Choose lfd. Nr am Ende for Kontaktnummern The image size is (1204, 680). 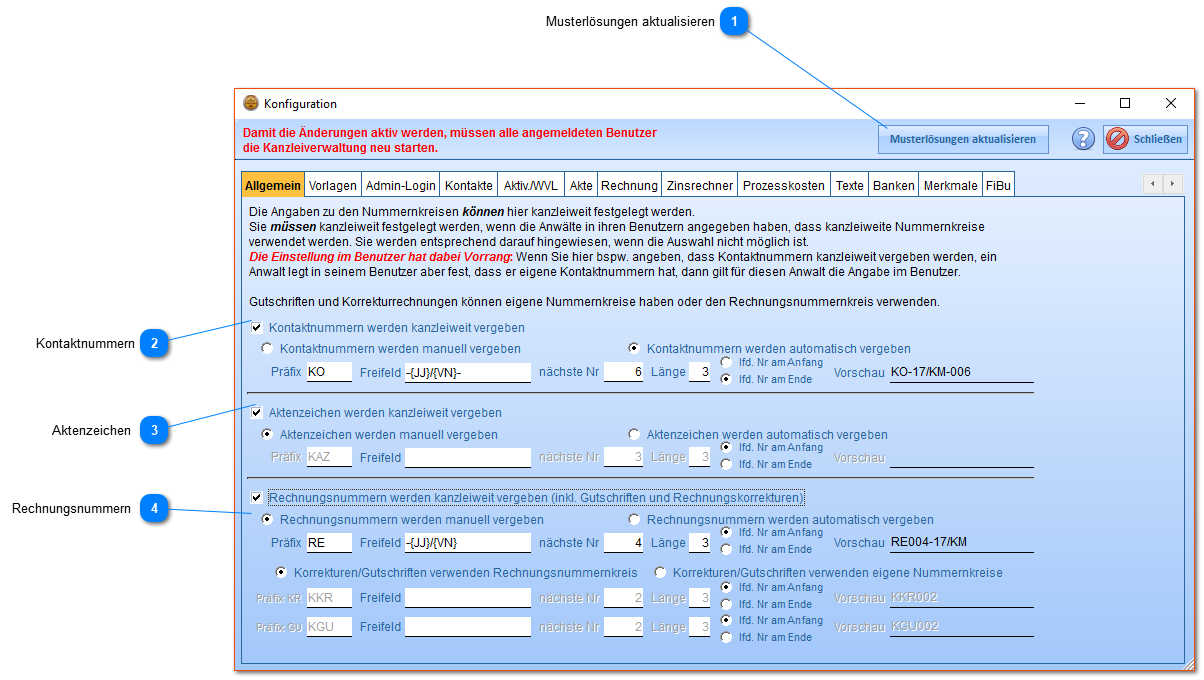727,379
